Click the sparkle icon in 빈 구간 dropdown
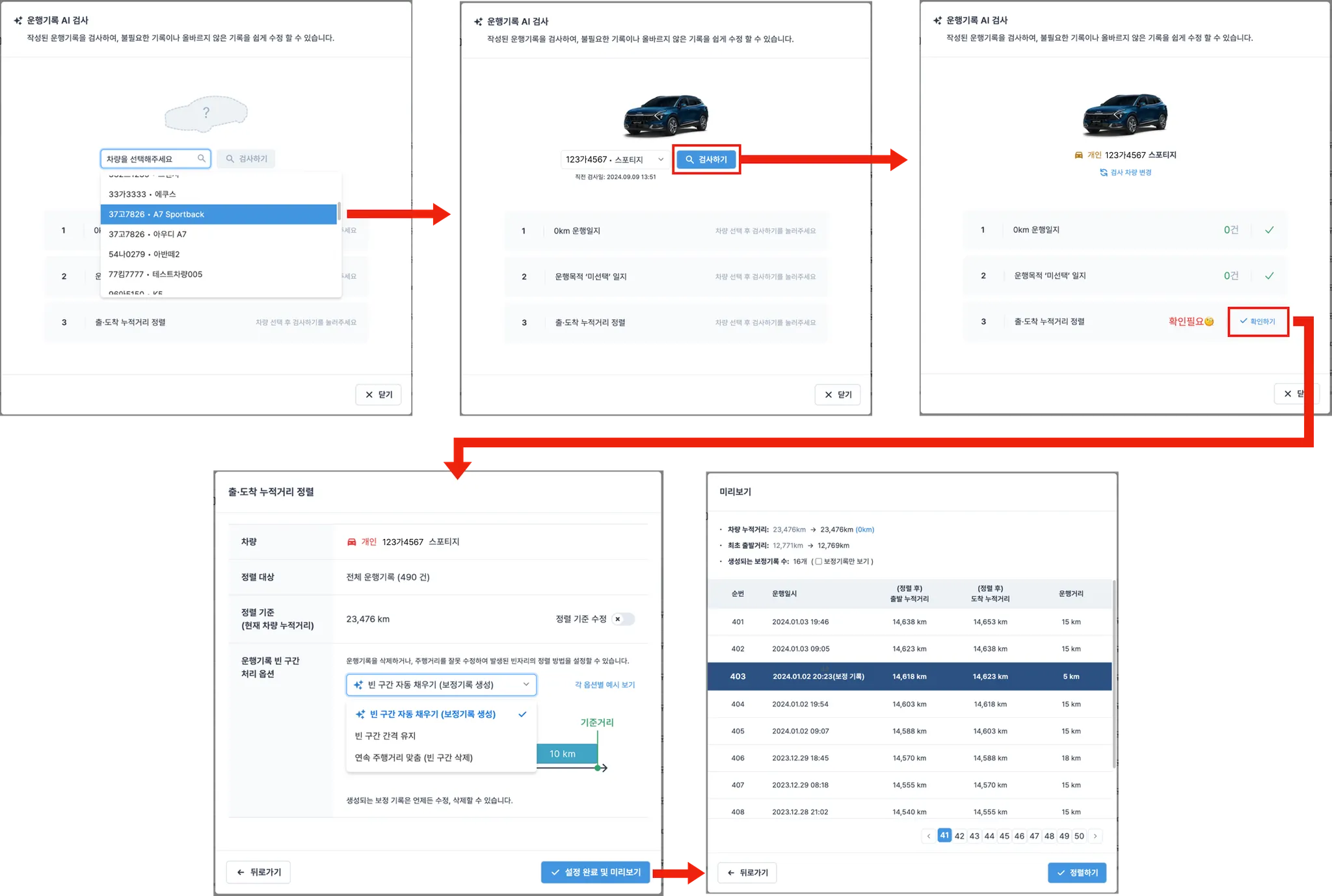Image resolution: width=1332 pixels, height=896 pixels. 358,685
